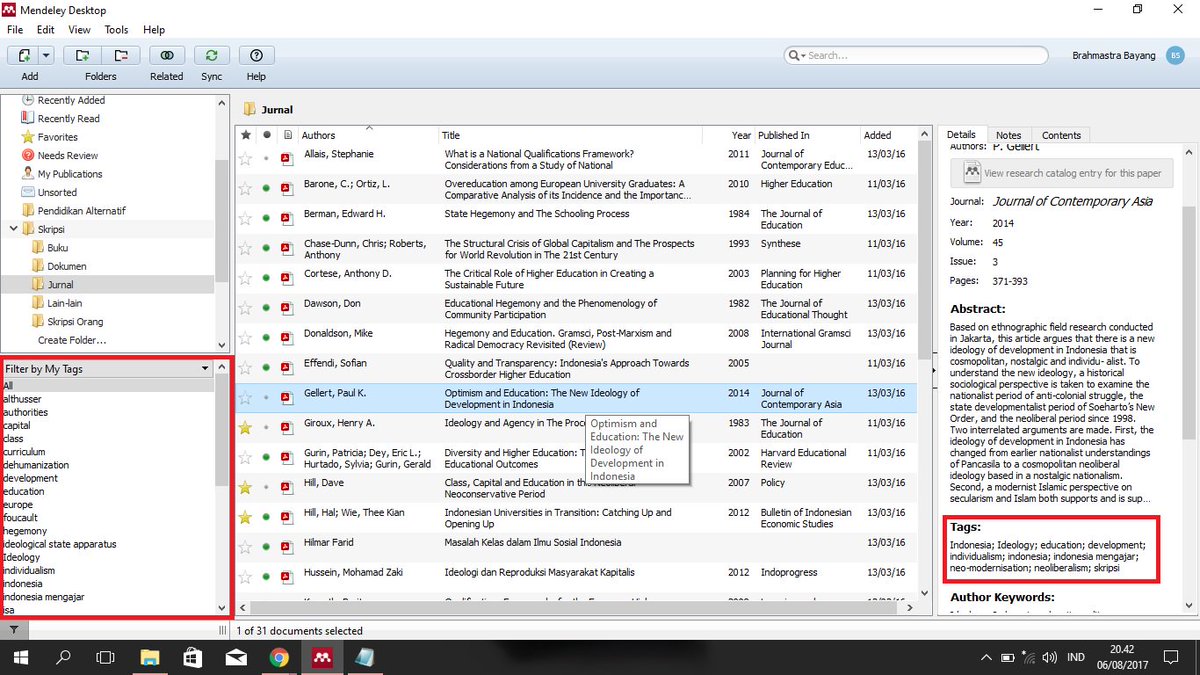Open PDF icon for Hilmar Farid
1200x675 pixels.
click(286, 547)
